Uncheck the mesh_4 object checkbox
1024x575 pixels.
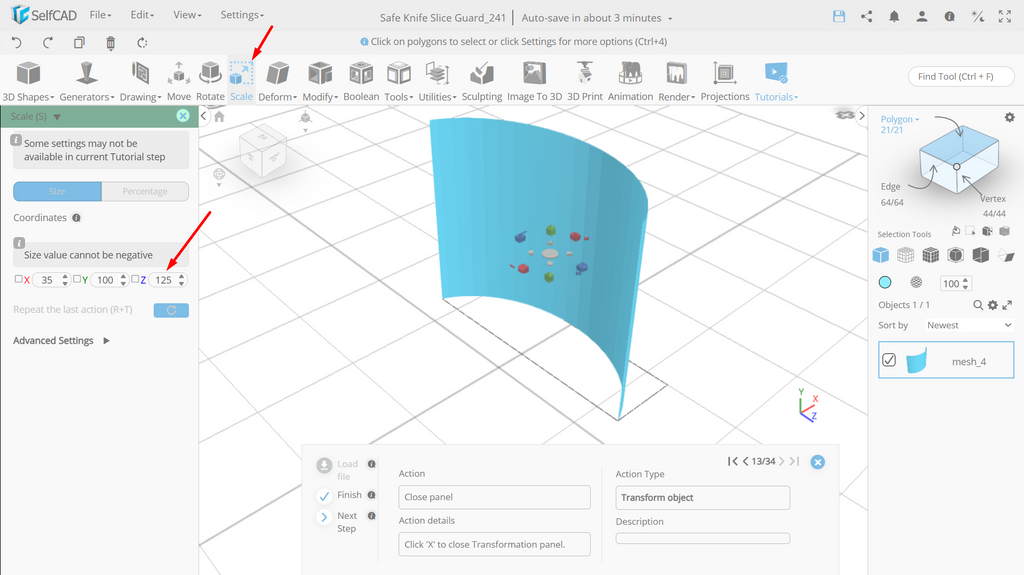(x=889, y=360)
